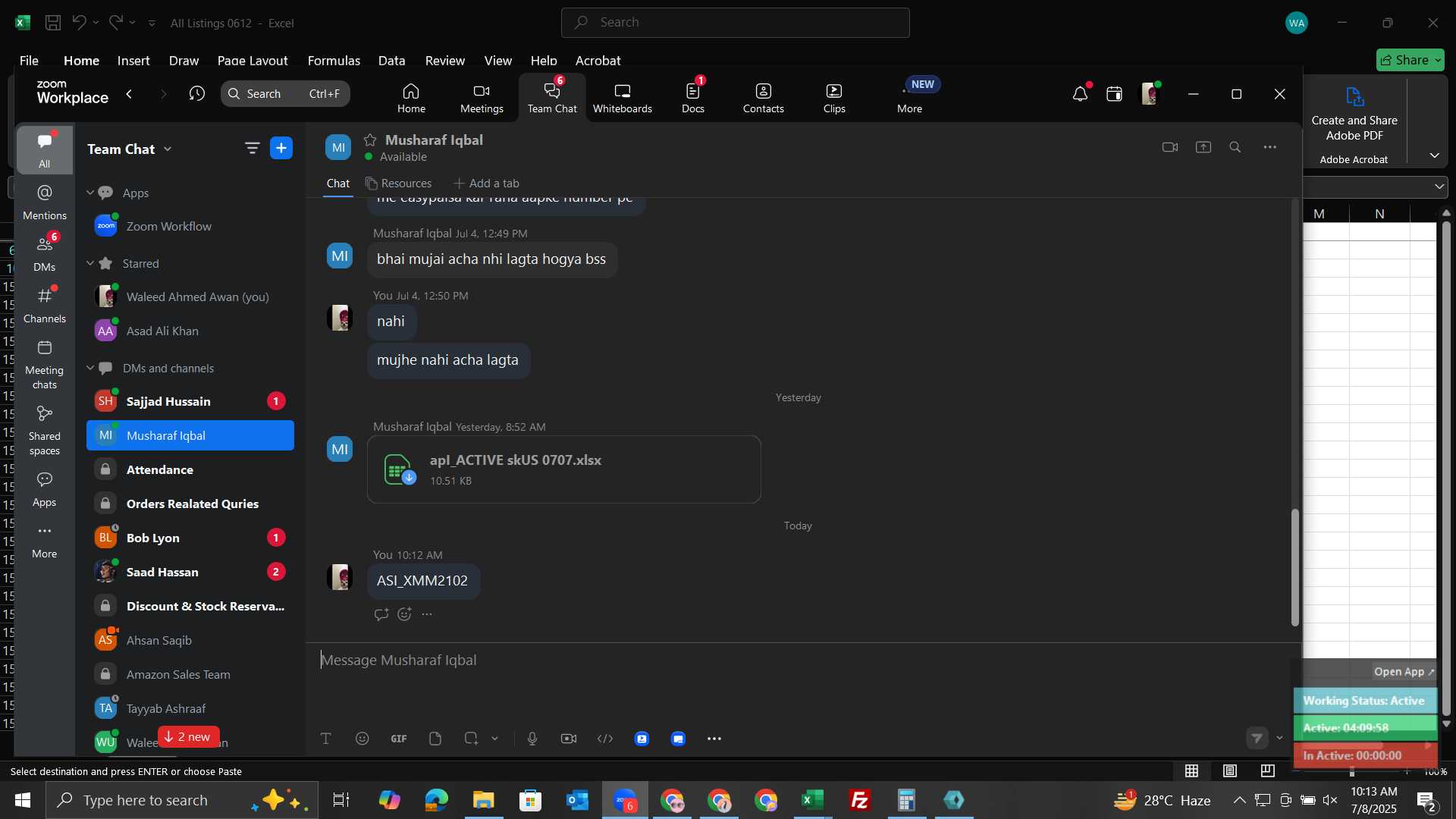Show Channels in sidebar
Screen dimensions: 1456x819
[x=45, y=305]
